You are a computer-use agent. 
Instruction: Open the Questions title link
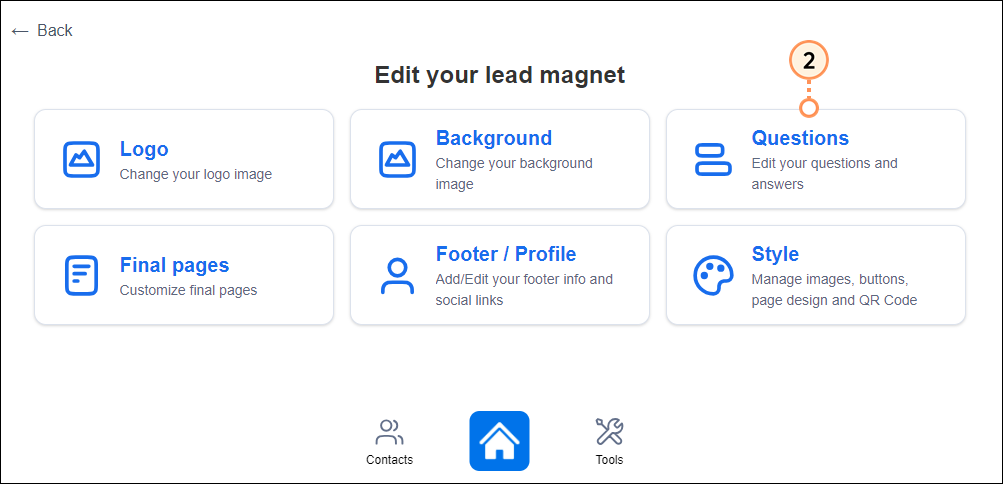pyautogui.click(x=800, y=138)
